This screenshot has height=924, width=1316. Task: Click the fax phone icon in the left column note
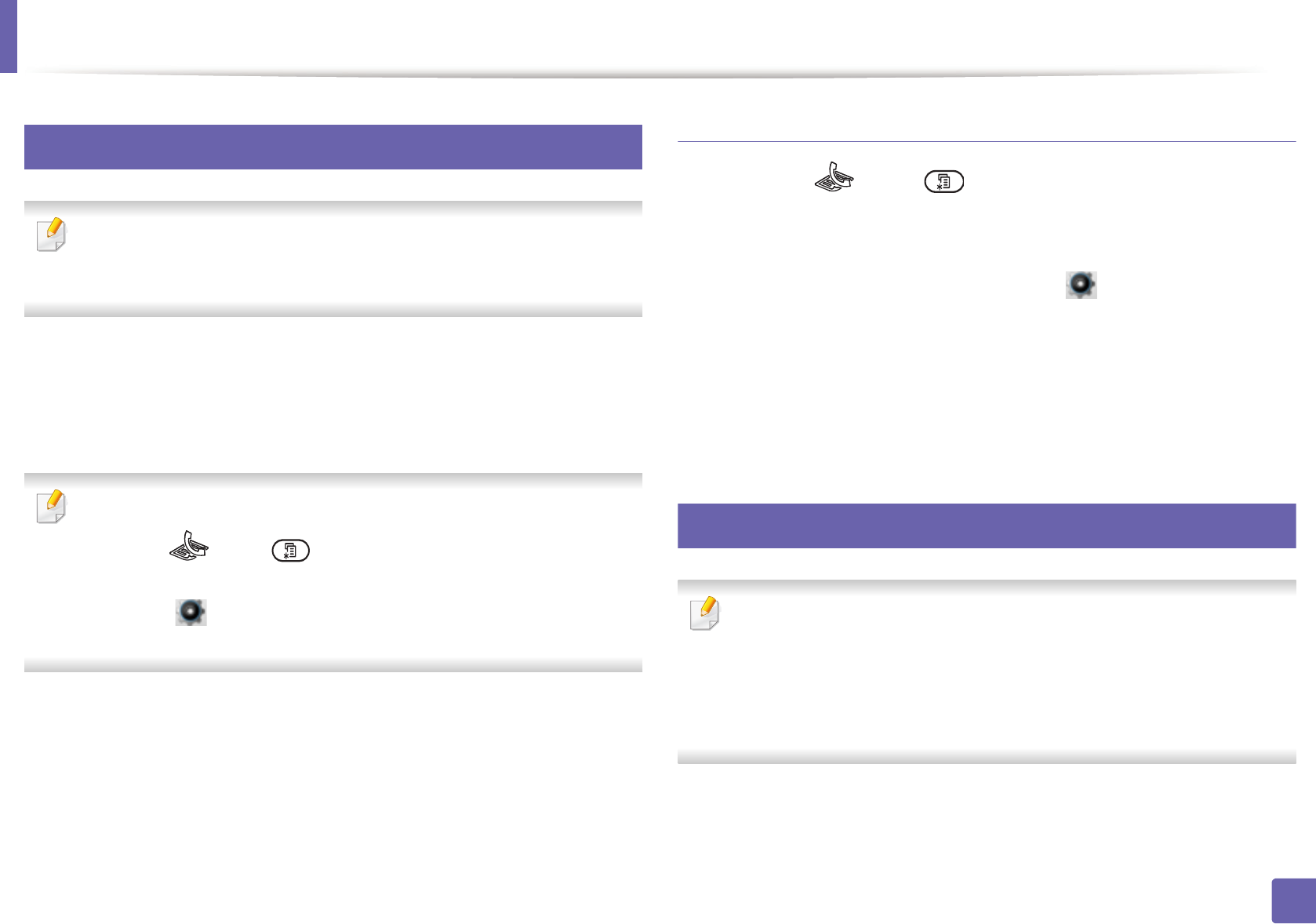pyautogui.click(x=189, y=546)
